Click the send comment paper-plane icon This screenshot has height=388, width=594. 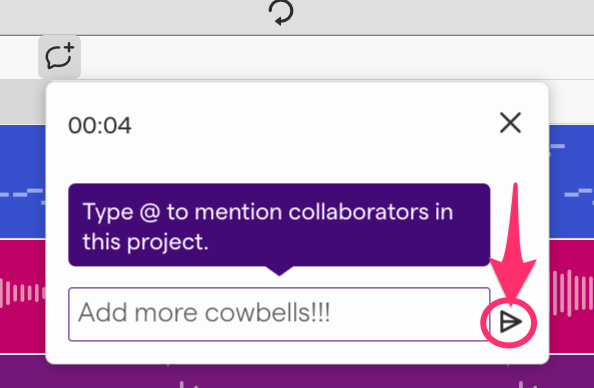pos(510,322)
